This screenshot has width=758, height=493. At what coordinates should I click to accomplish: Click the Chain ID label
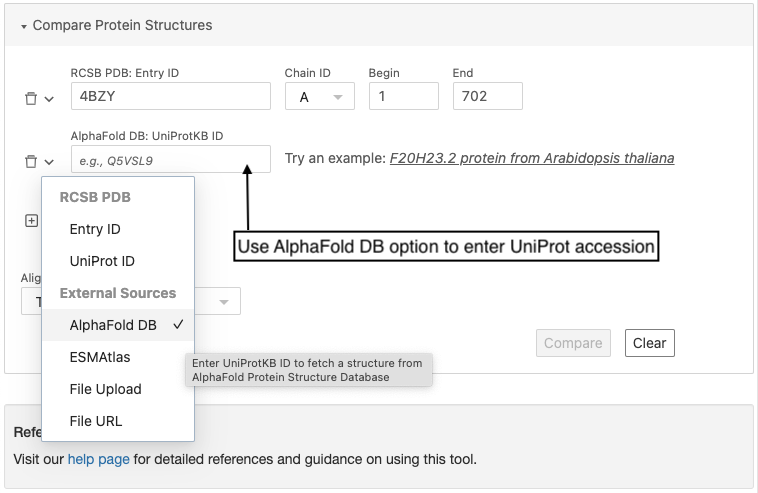[307, 73]
